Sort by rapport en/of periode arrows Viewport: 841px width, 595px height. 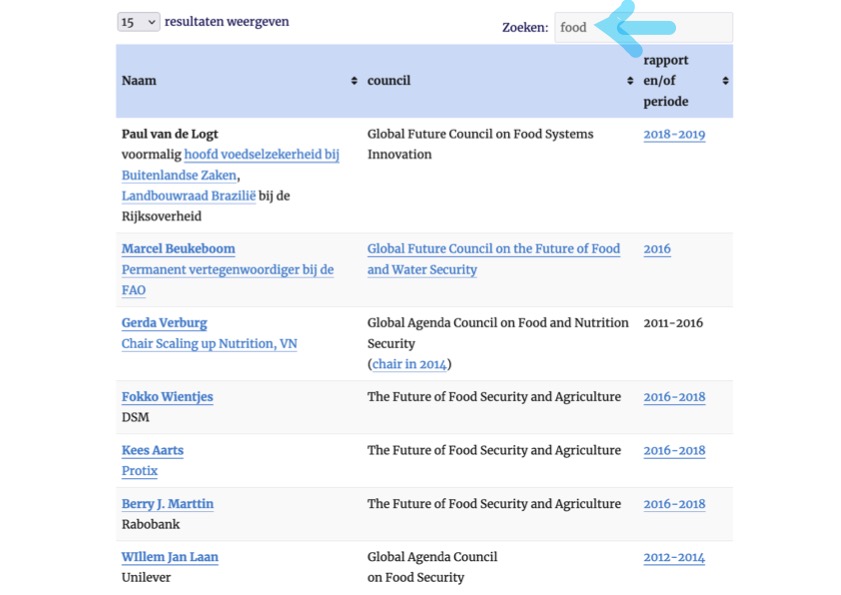pos(725,80)
